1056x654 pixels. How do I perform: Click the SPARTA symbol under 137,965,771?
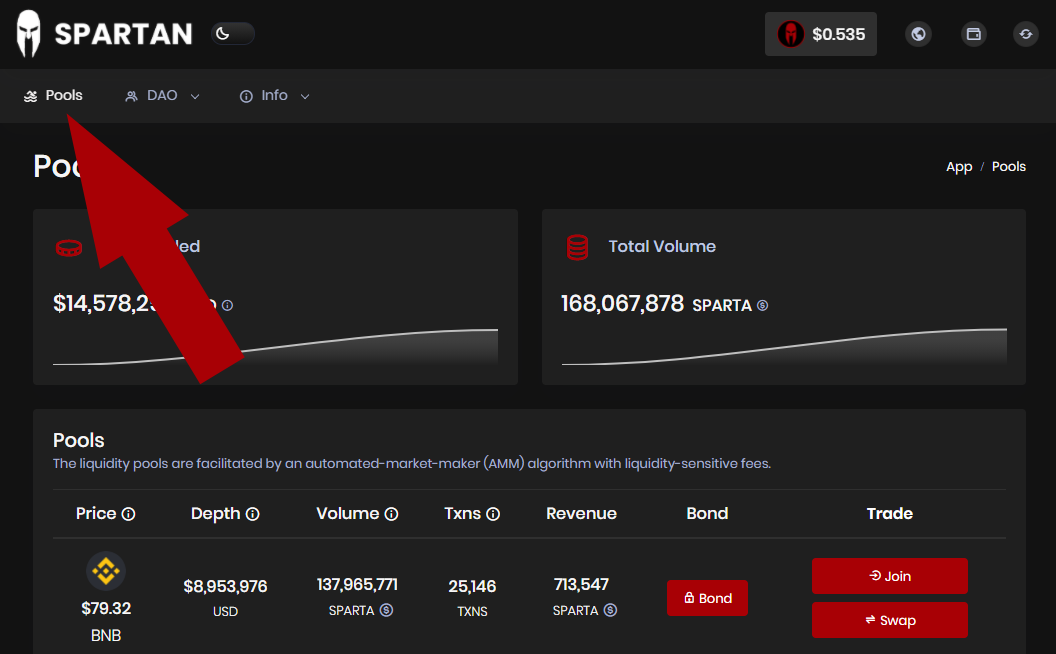(387, 610)
